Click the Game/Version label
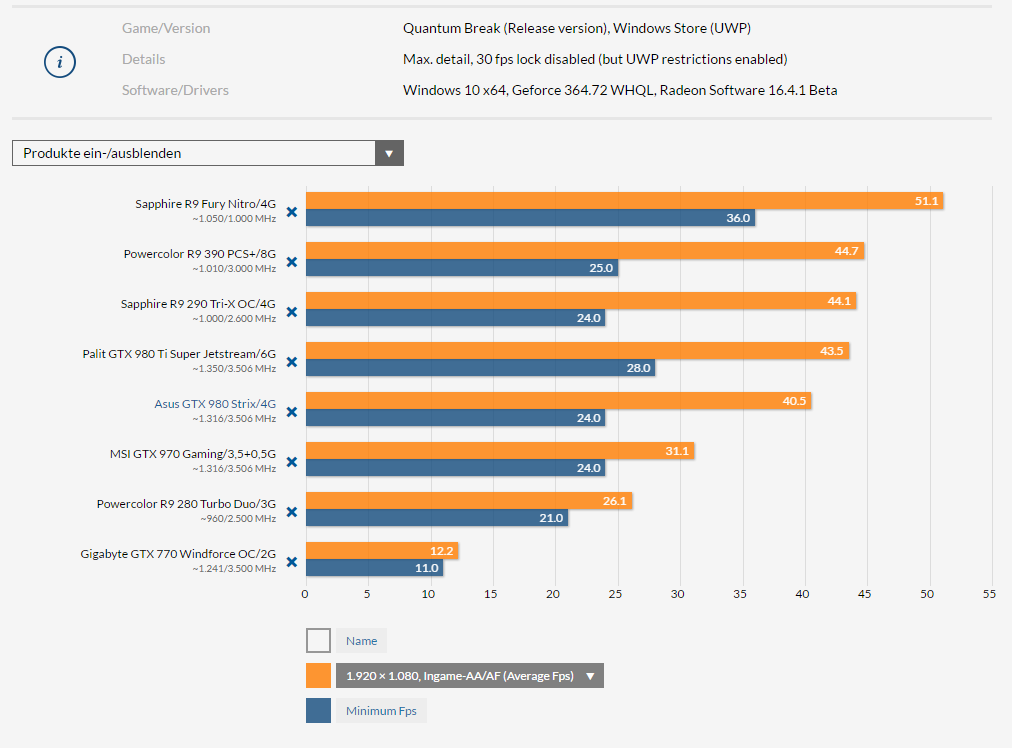Viewport: 1012px width, 748px height. pos(166,28)
